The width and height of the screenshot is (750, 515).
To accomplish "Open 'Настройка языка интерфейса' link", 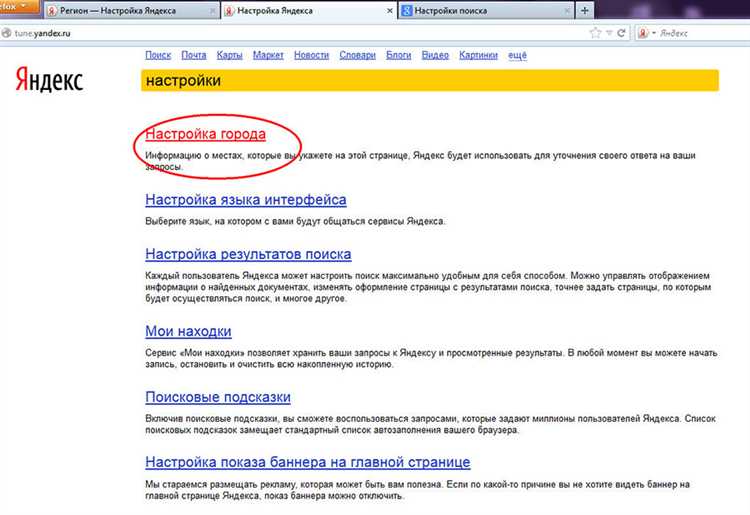I will 246,199.
